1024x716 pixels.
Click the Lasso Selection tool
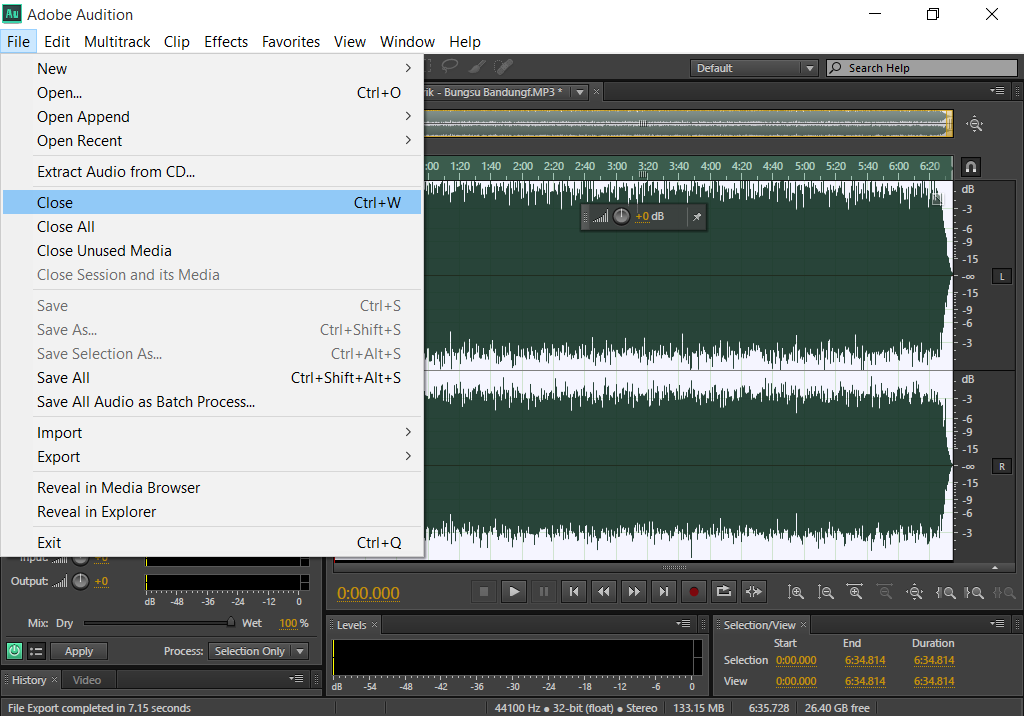[450, 66]
